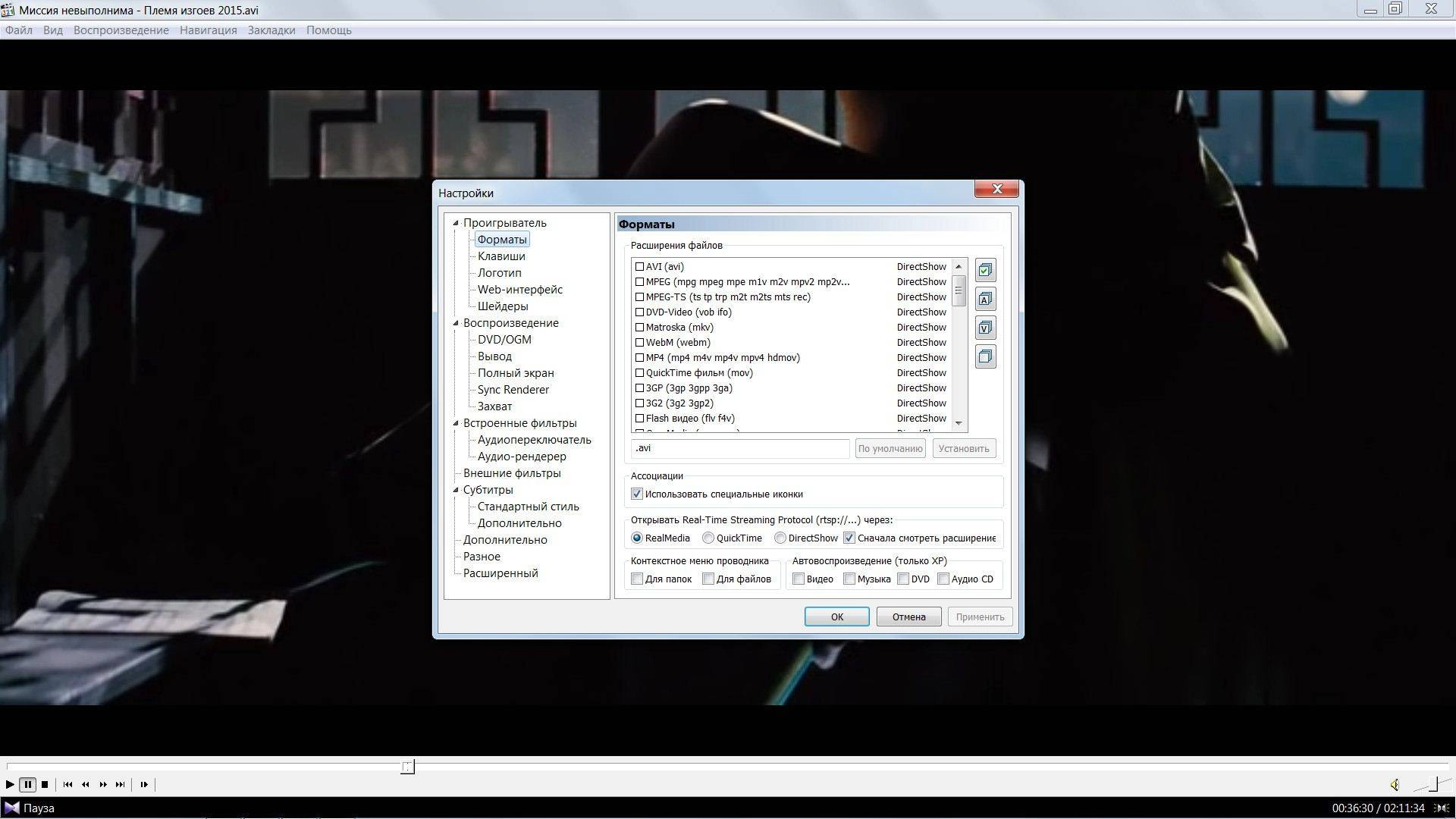The image size is (1456, 819).
Task: Open the Закладки menu
Action: [271, 30]
